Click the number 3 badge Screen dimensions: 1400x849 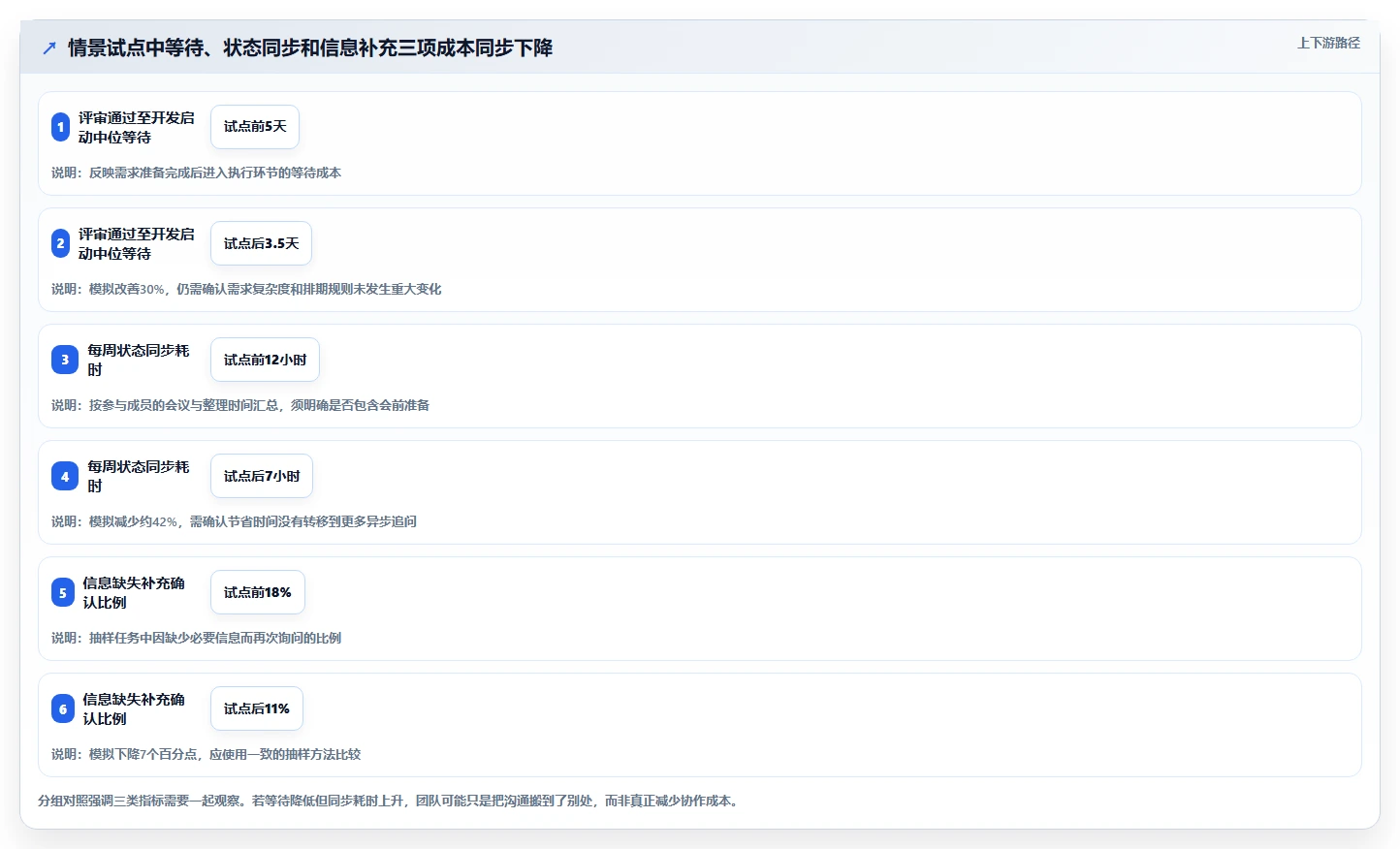[65, 360]
